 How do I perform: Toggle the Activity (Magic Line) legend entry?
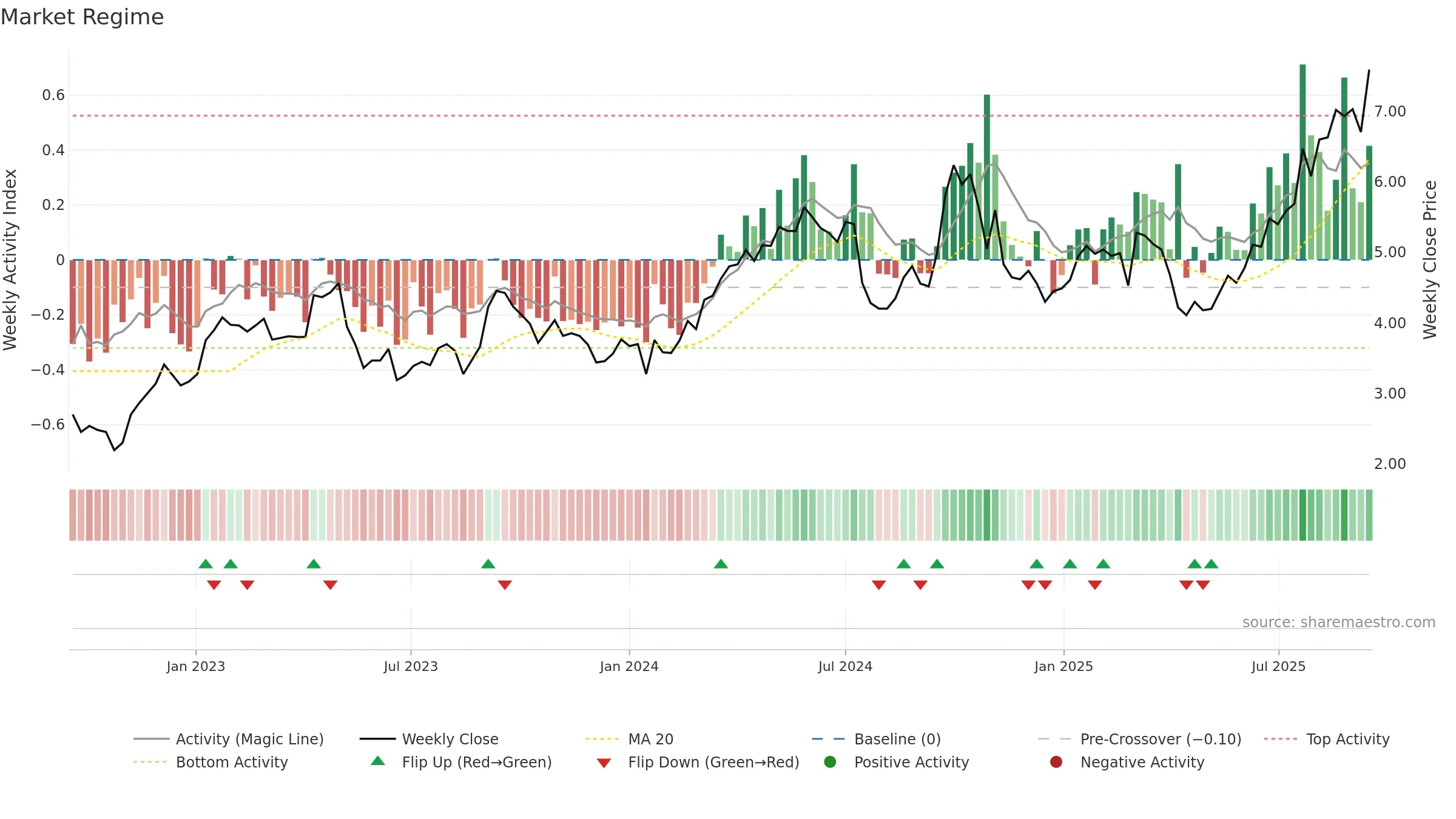coord(229,739)
